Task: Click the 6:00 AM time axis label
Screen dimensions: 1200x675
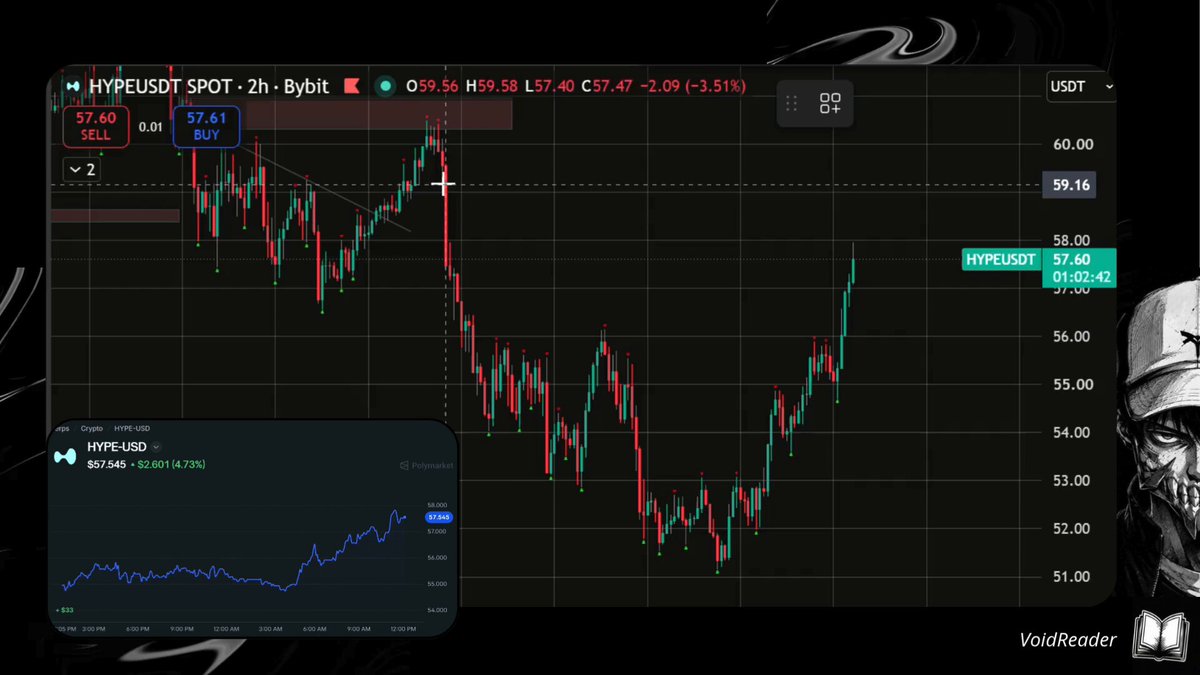Action: tap(313, 628)
